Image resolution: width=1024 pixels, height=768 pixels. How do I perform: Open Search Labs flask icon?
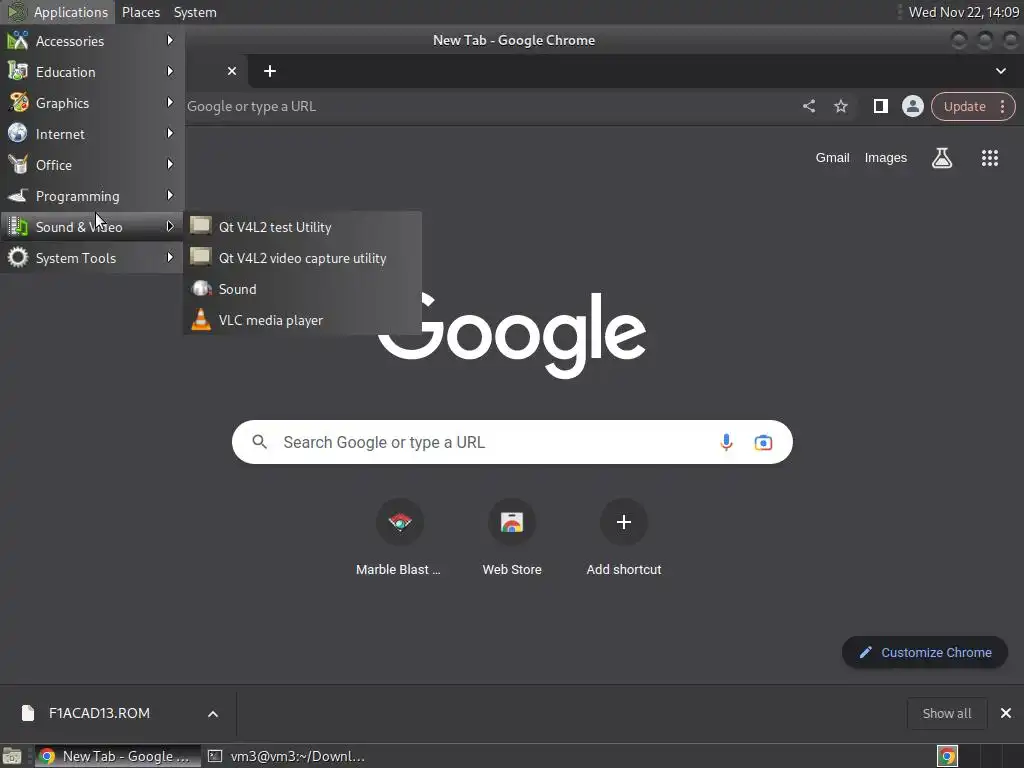[942, 157]
